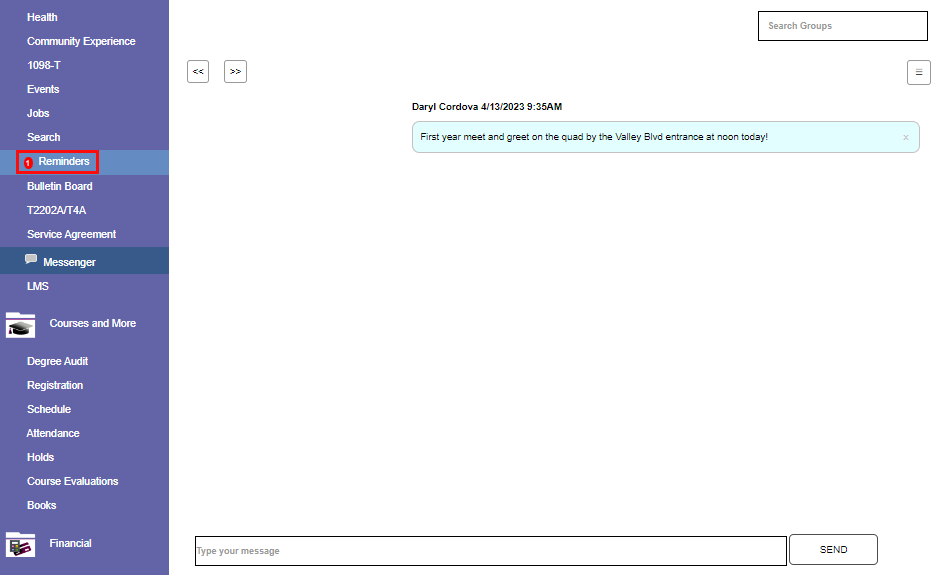Image resolution: width=936 pixels, height=575 pixels.
Task: Expand the Financial section
Action: [70, 543]
